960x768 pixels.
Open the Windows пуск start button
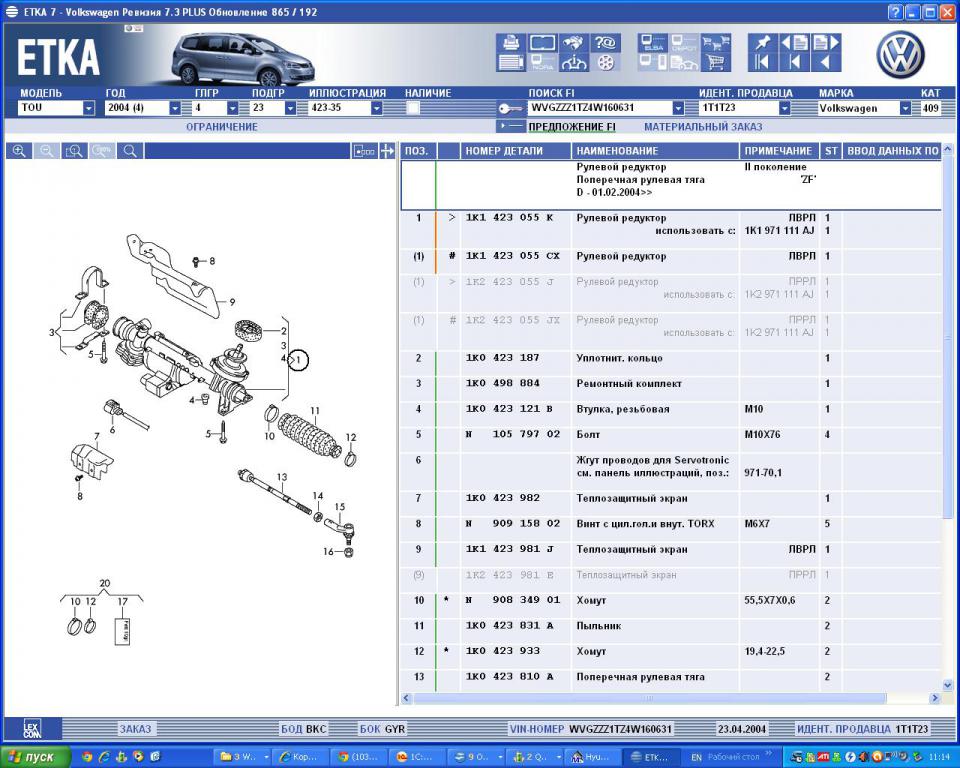[35, 757]
